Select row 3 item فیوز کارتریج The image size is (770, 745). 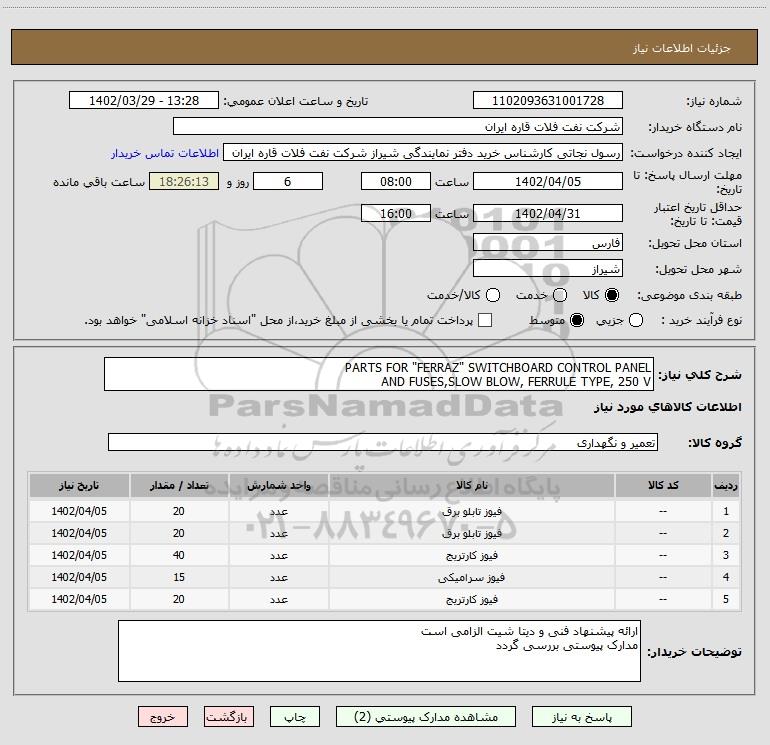(x=471, y=555)
